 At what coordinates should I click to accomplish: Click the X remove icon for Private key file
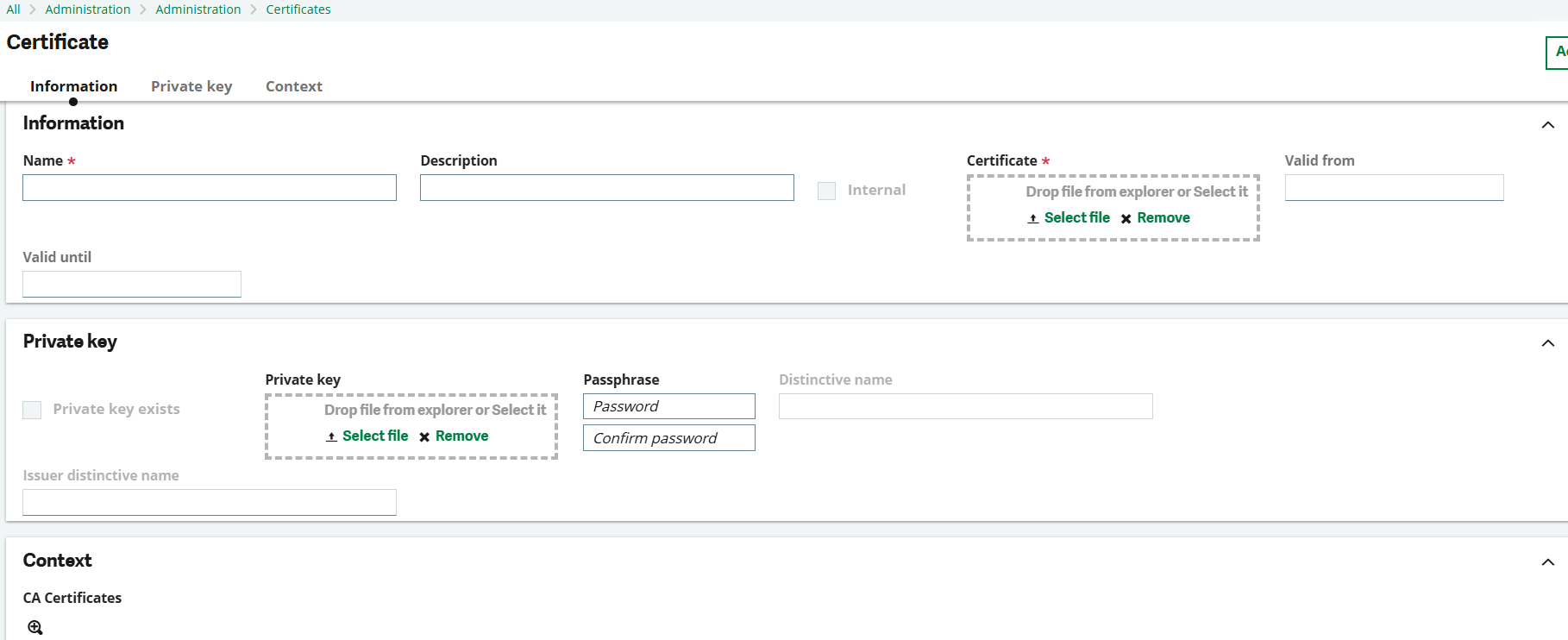tap(424, 437)
